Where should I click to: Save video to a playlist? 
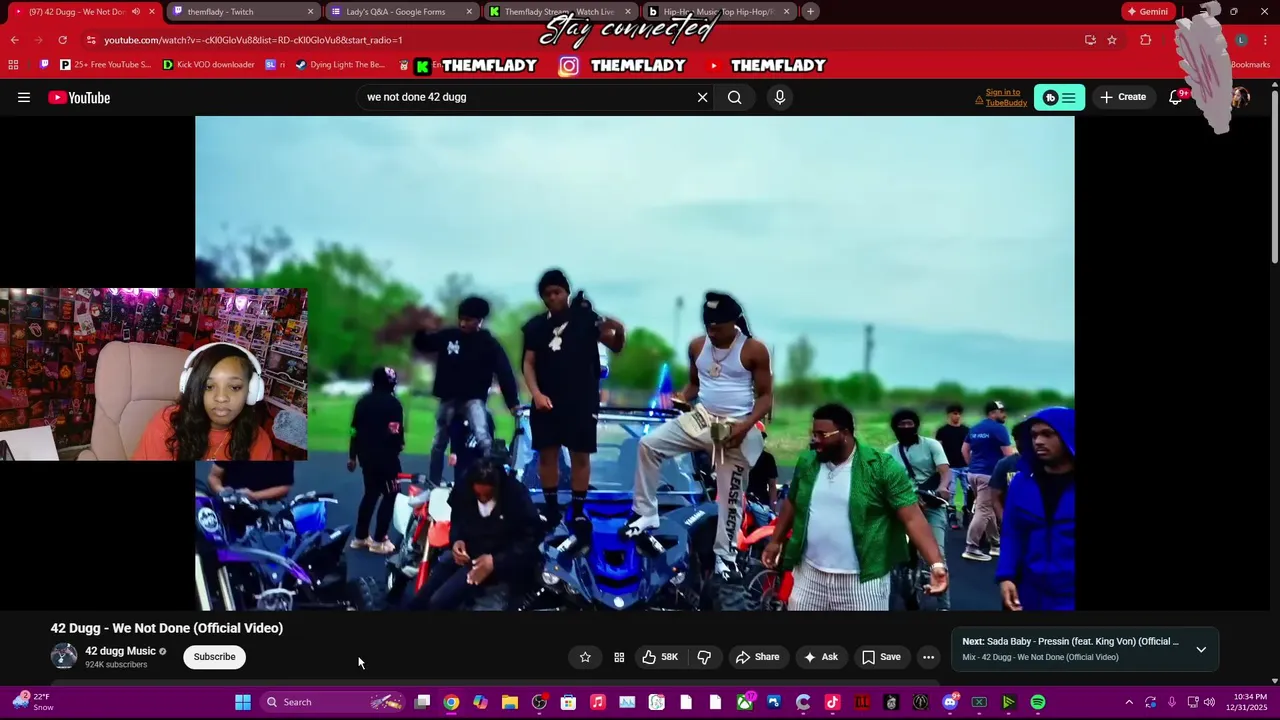tap(881, 657)
